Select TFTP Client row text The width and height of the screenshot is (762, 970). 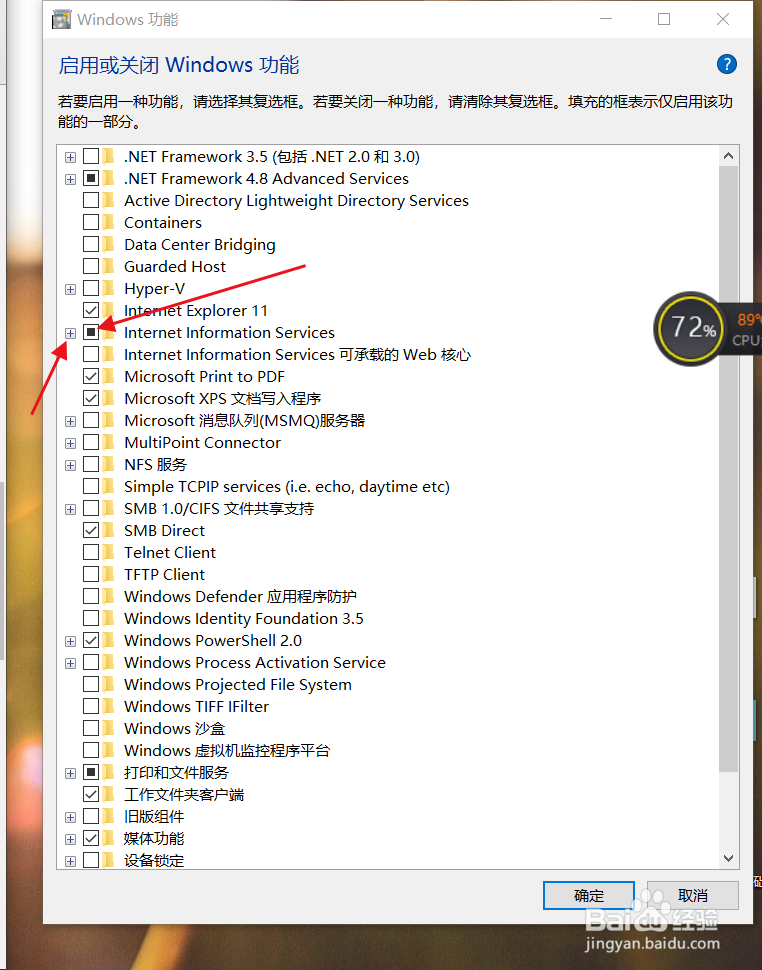(x=165, y=575)
